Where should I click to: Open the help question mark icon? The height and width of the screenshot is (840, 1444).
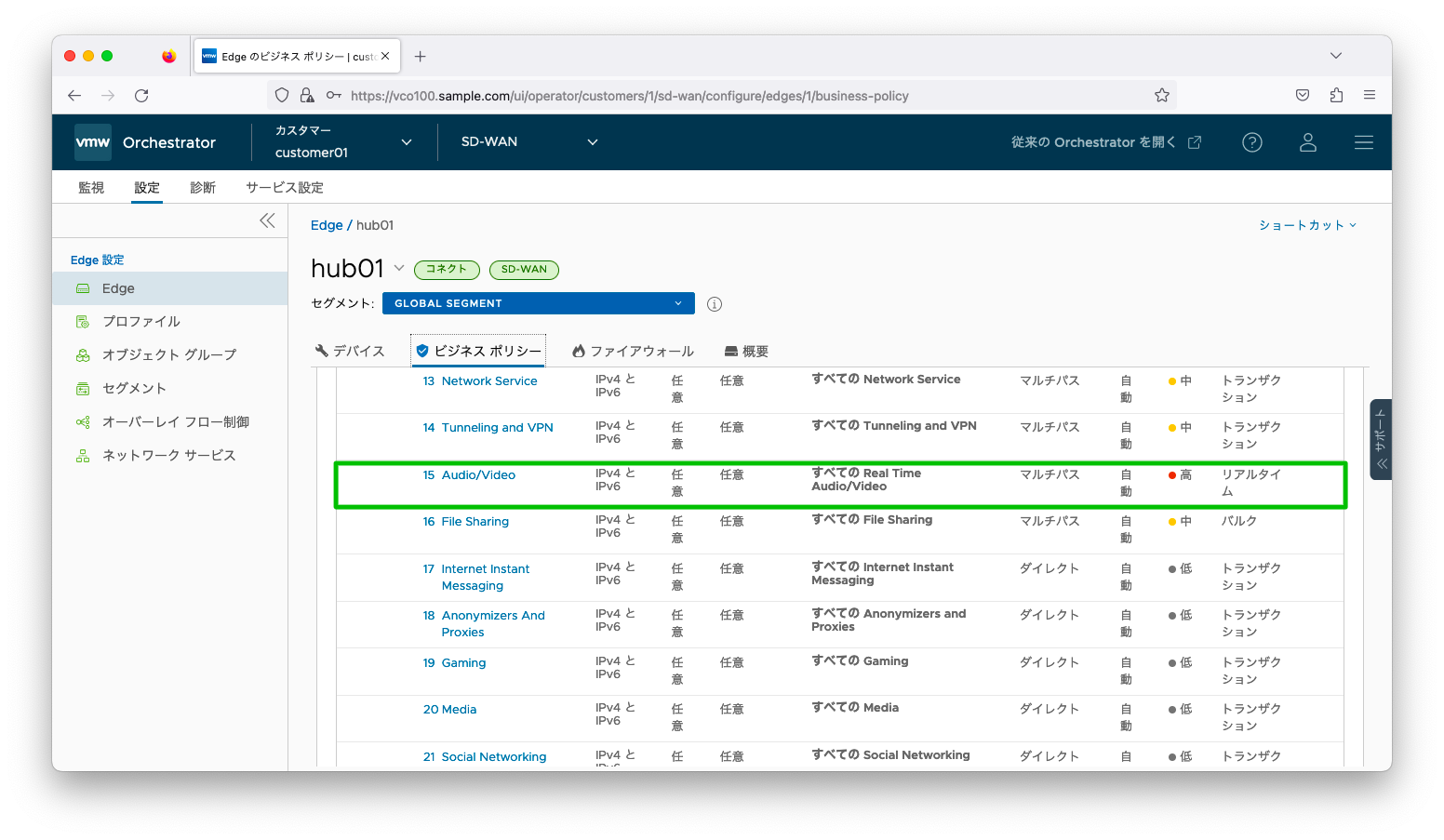click(1252, 142)
